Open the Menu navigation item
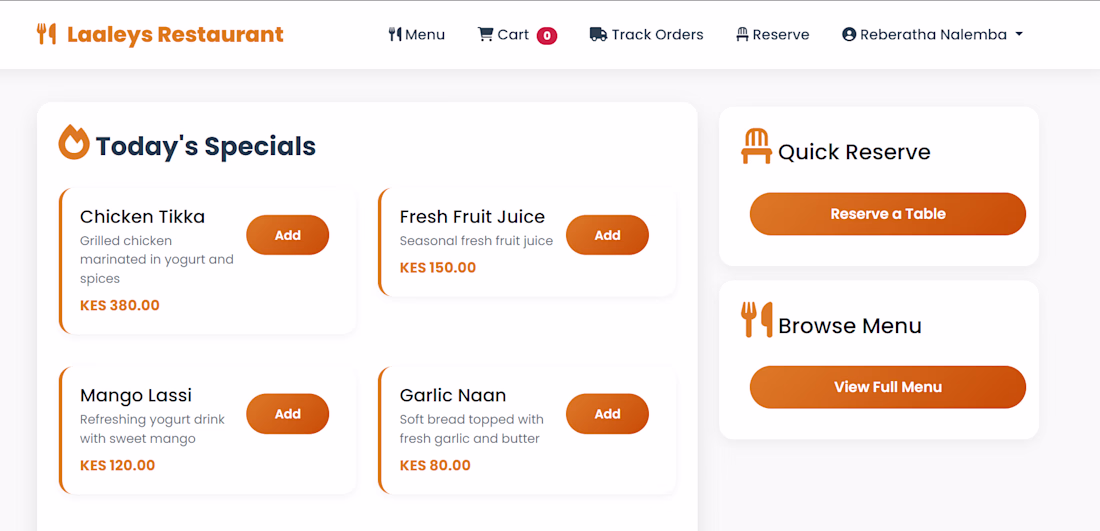Image resolution: width=1100 pixels, height=531 pixels. pyautogui.click(x=417, y=34)
